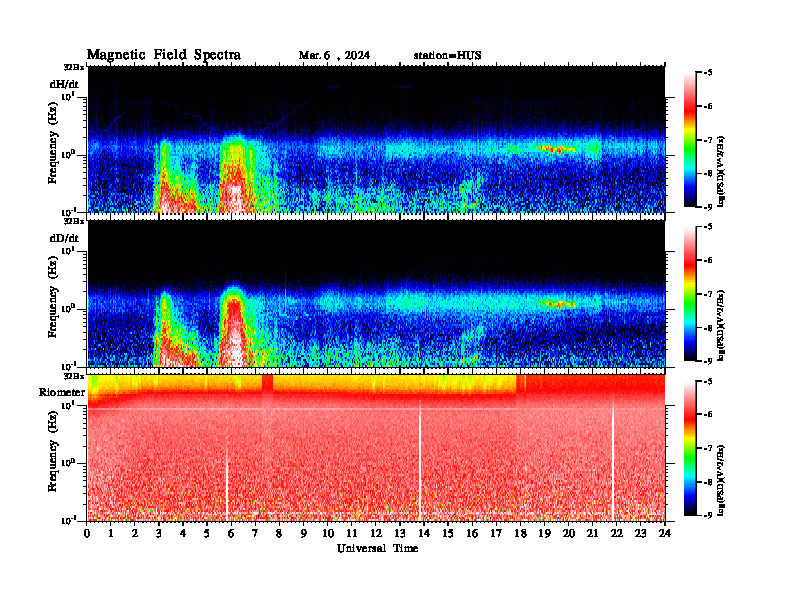Image resolution: width=792 pixels, height=612 pixels.
Task: Click the dD/dt spectrogram plot area
Action: (x=376, y=294)
